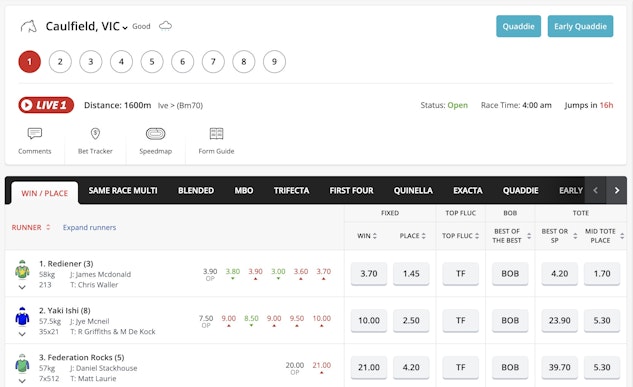Bet Yaki Ishi tote 23.90
The image size is (633, 387).
pos(560,320)
